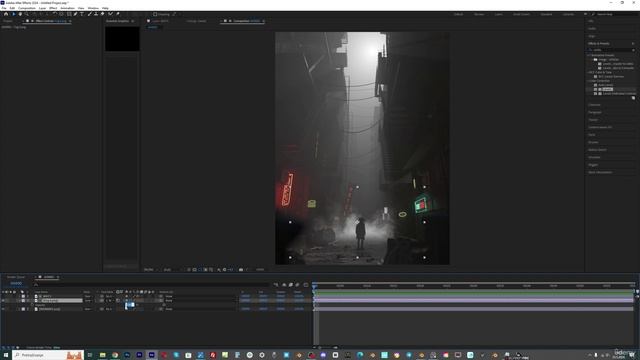Image resolution: width=640 pixels, height=360 pixels.
Task: Open the Character panel
Action: click(594, 105)
